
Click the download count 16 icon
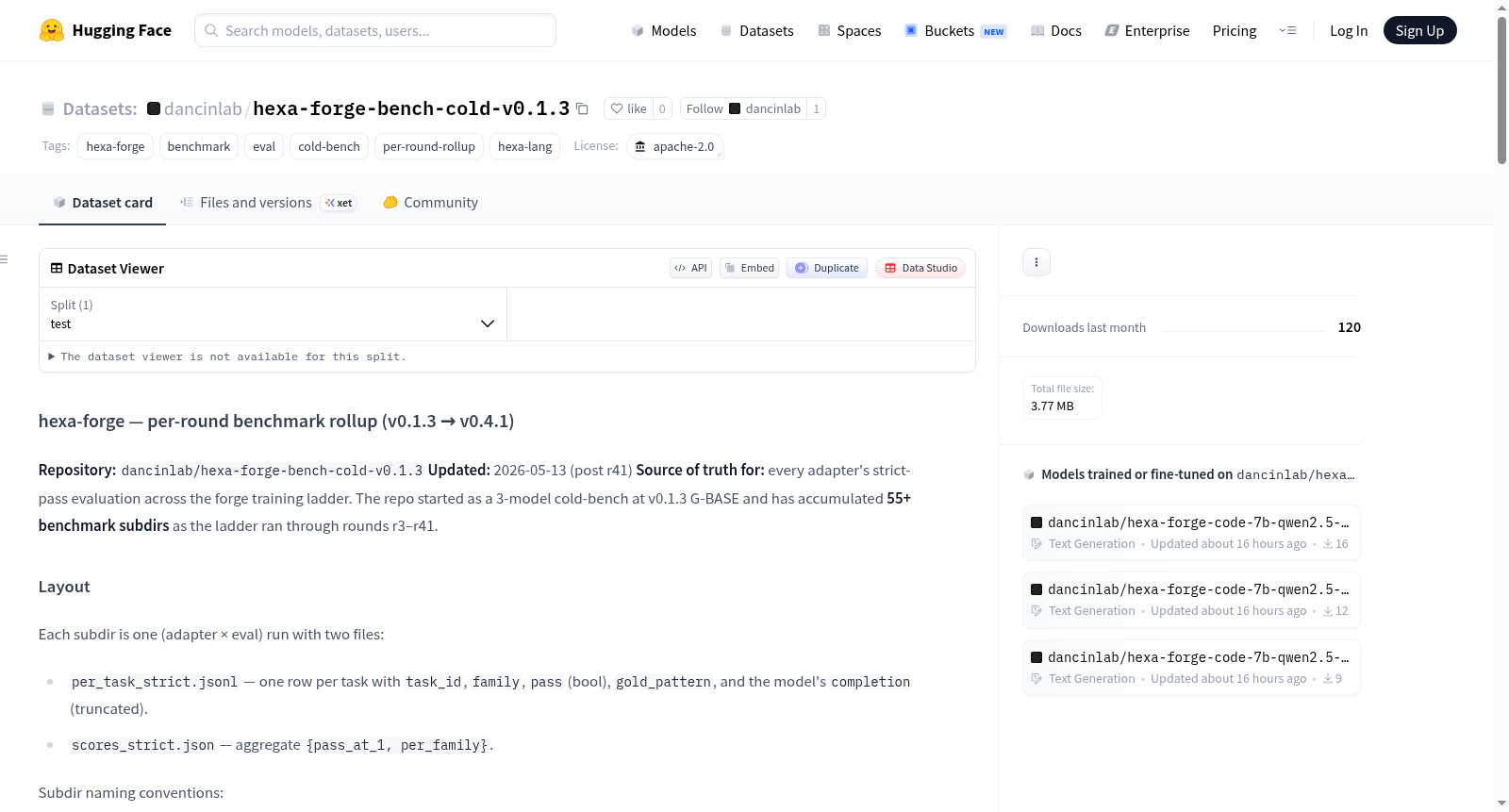click(1328, 544)
